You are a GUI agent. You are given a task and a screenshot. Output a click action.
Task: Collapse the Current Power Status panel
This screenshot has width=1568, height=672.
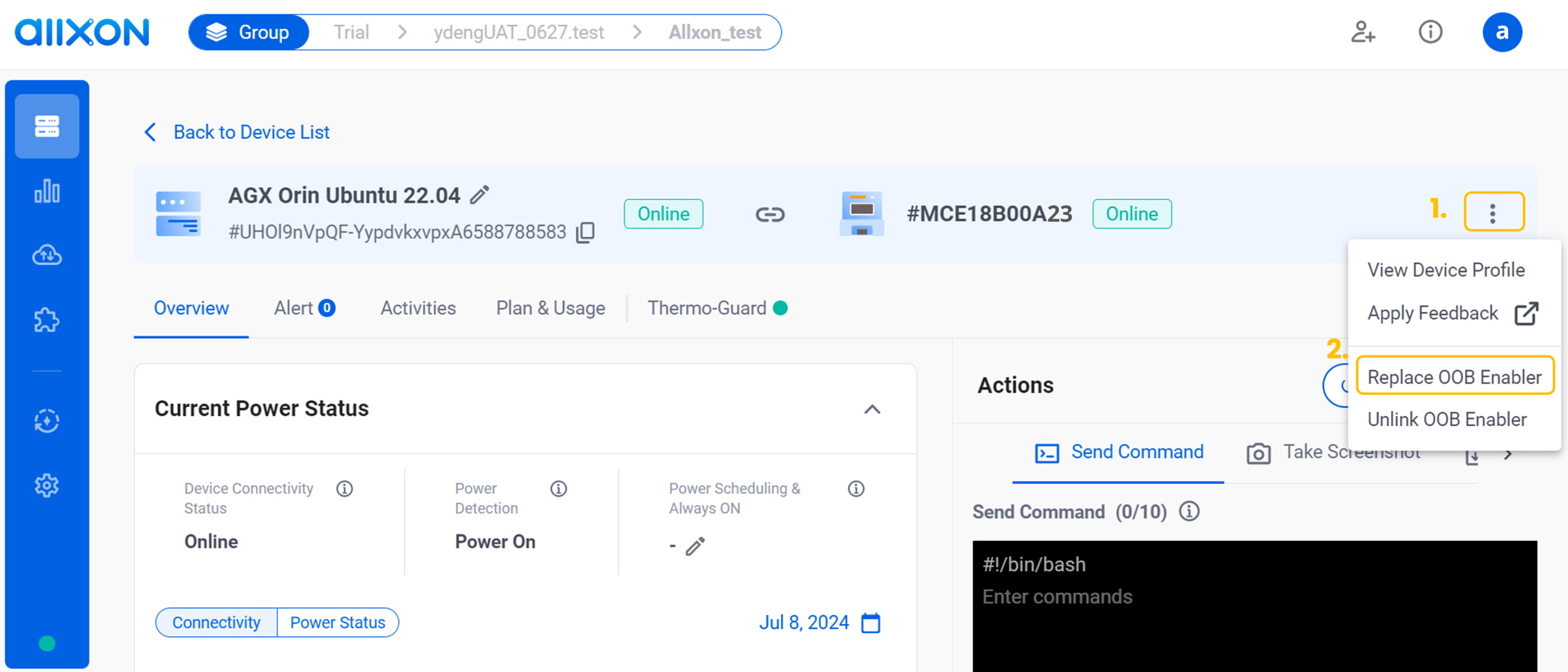click(872, 409)
